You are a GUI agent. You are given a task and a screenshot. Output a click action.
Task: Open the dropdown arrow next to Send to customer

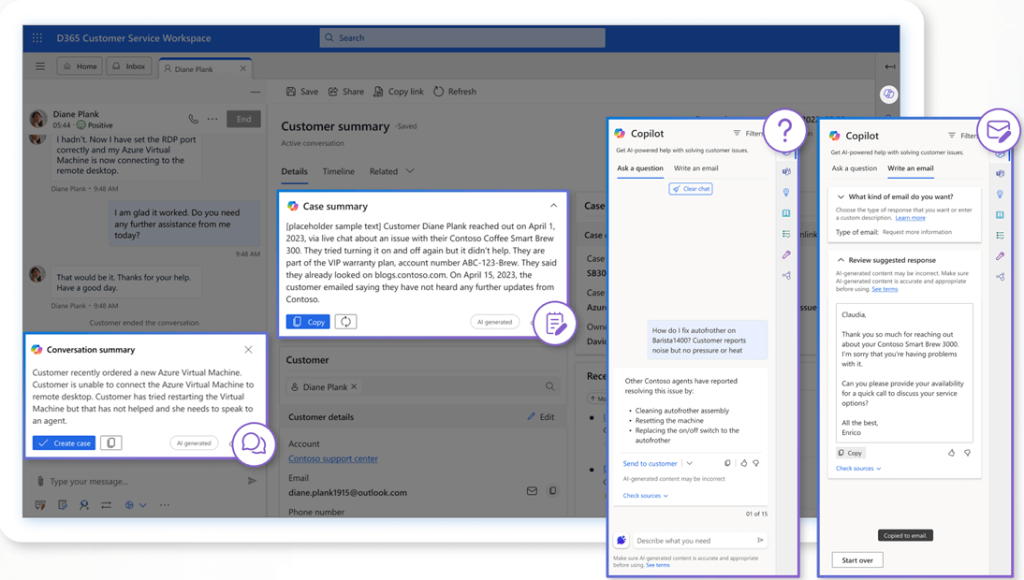coord(690,463)
